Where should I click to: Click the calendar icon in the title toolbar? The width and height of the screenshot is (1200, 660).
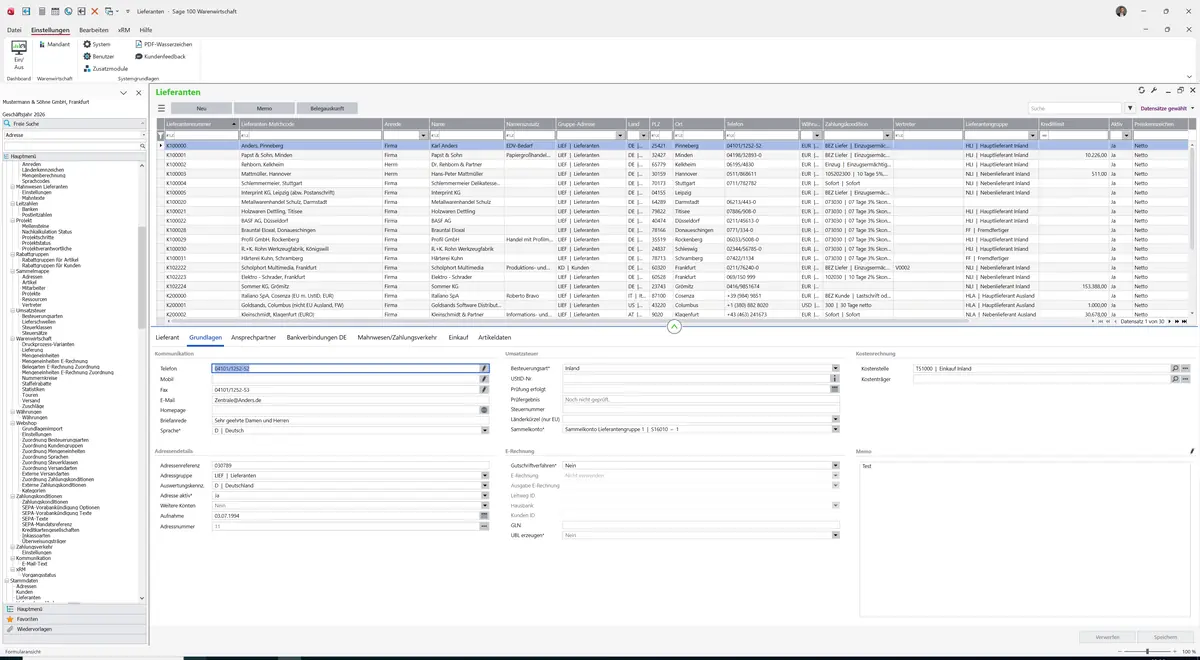(54, 11)
